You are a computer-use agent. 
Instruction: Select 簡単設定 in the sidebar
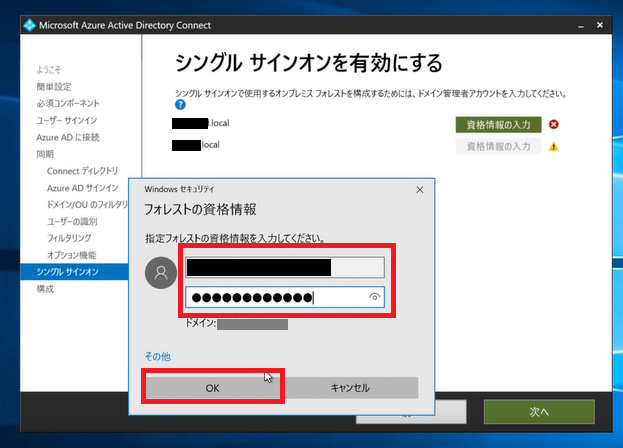54,87
